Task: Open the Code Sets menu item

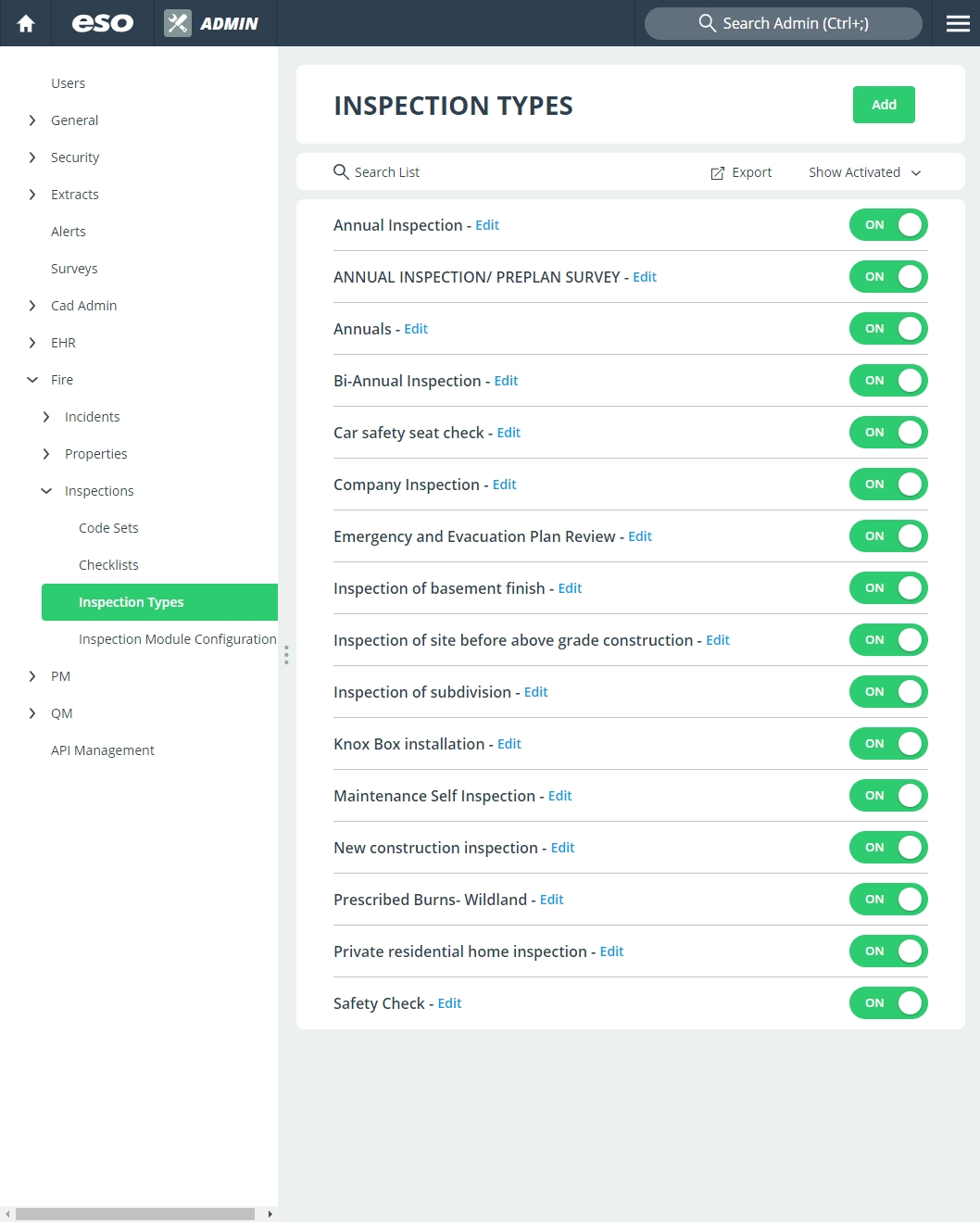Action: [x=108, y=527]
